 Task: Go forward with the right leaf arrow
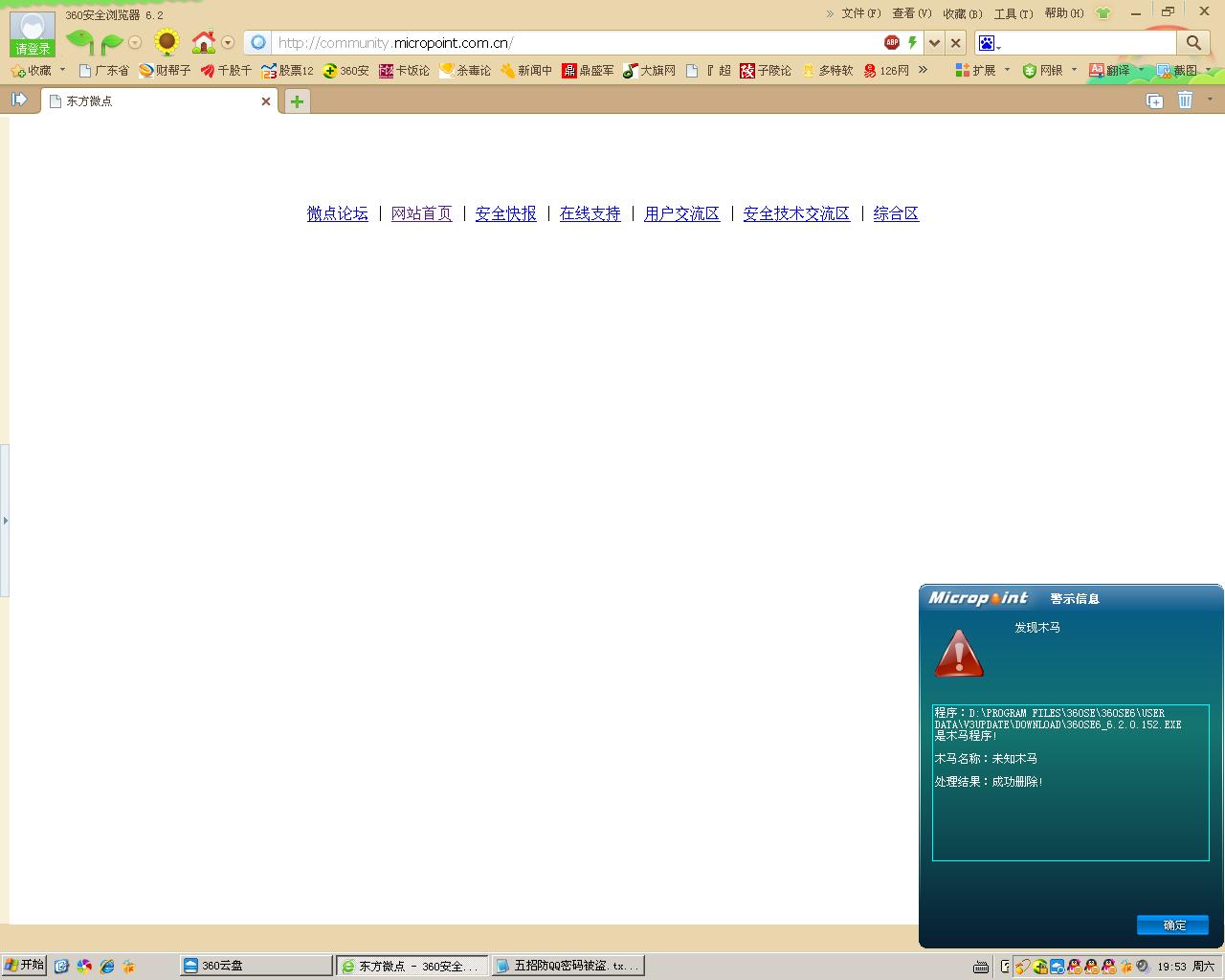click(x=112, y=43)
